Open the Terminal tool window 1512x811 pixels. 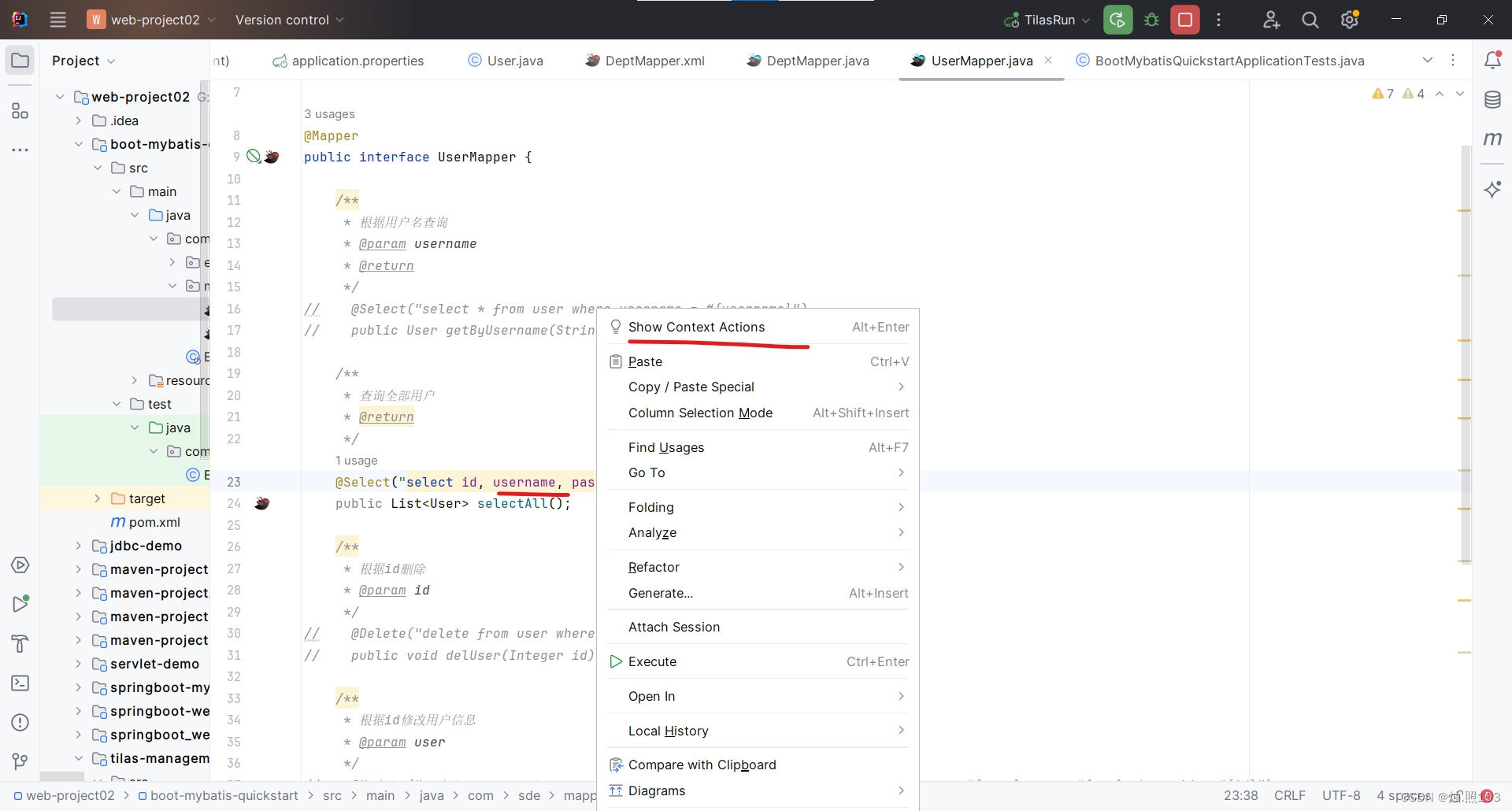[20, 683]
